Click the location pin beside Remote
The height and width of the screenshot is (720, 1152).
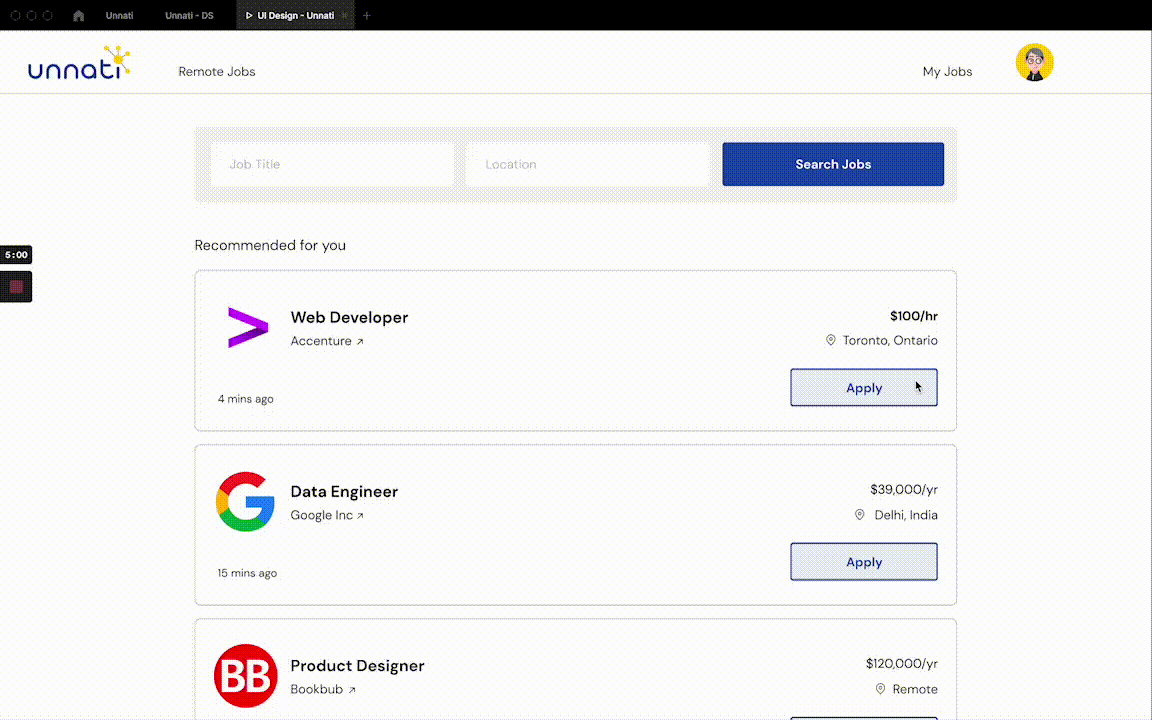coord(880,689)
